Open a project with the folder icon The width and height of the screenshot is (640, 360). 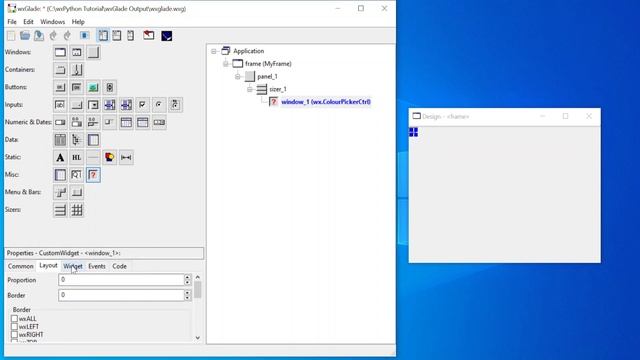[25, 36]
